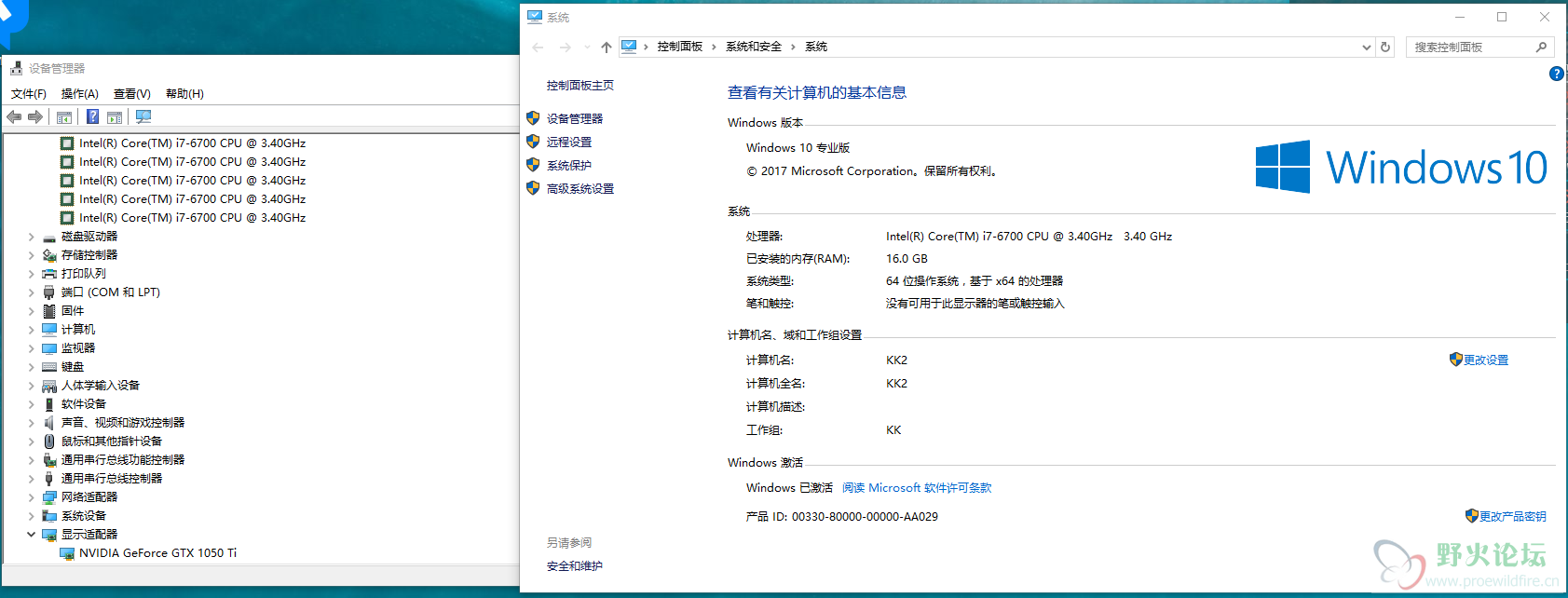Open the 安全和维护 link

[575, 566]
